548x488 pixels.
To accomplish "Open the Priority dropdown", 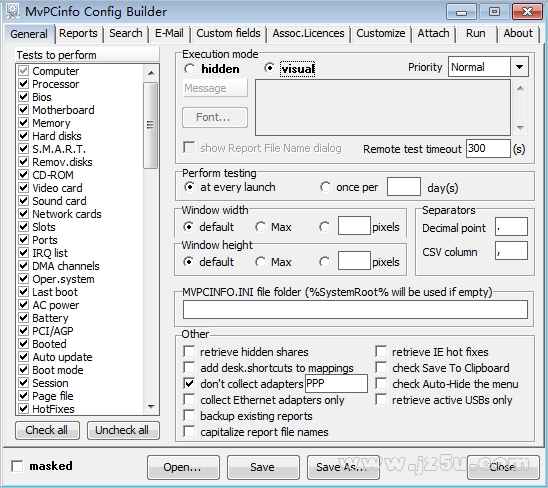I will coord(519,67).
